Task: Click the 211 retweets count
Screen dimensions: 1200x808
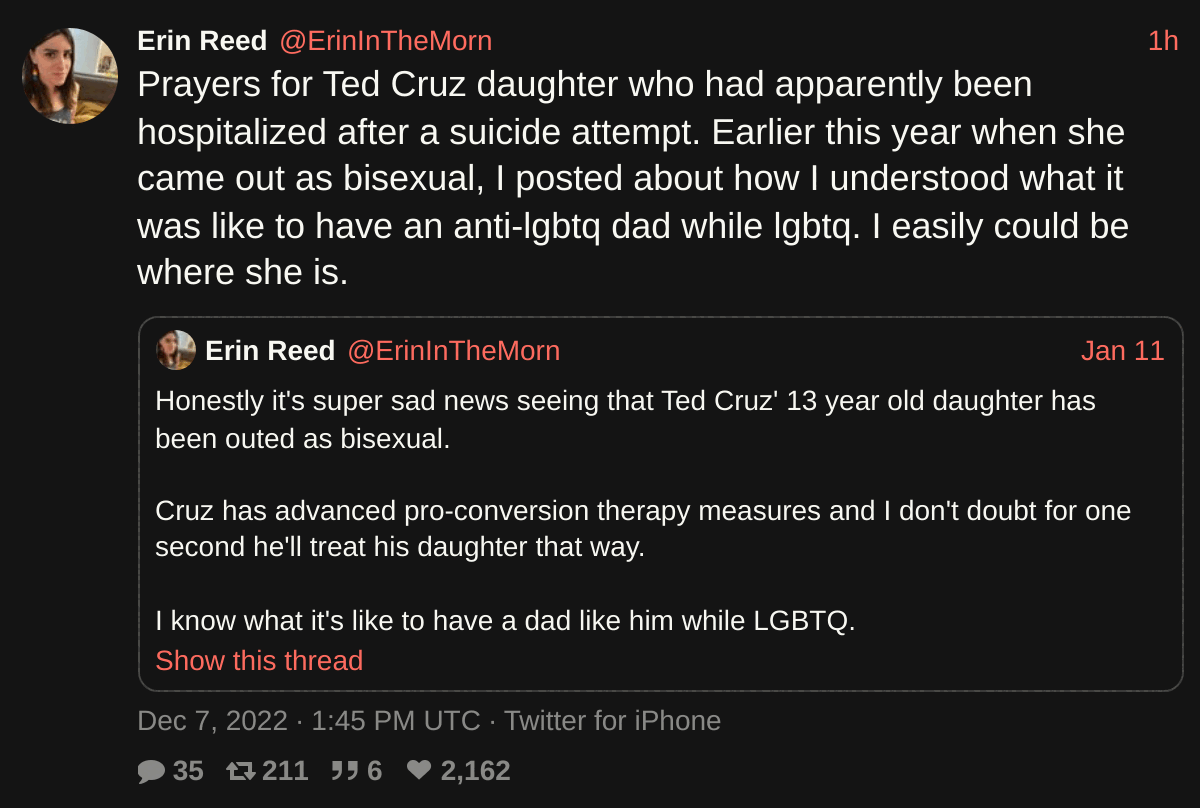Action: click(285, 771)
